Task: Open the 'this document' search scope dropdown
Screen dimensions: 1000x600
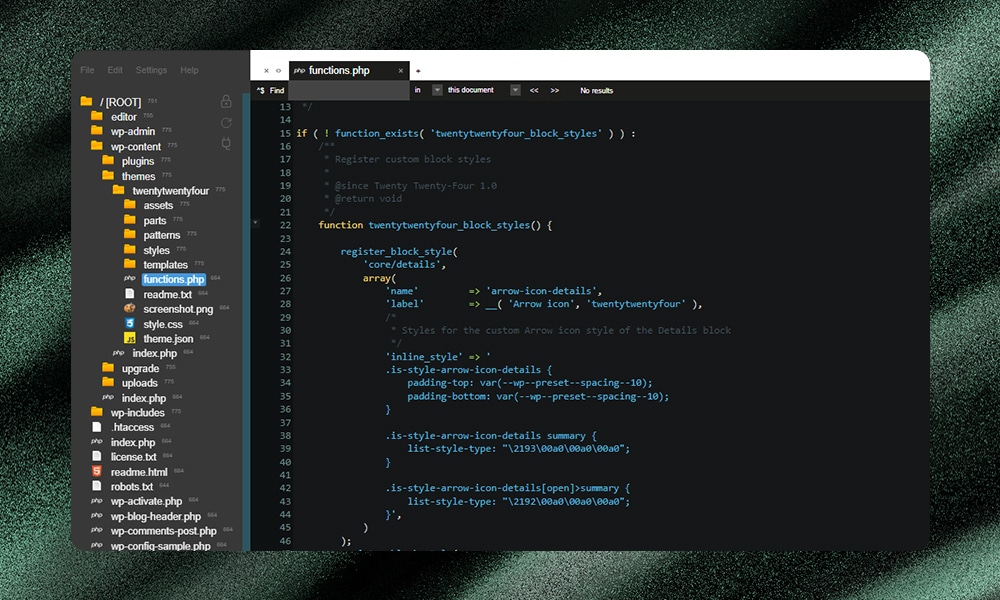Action: point(515,90)
